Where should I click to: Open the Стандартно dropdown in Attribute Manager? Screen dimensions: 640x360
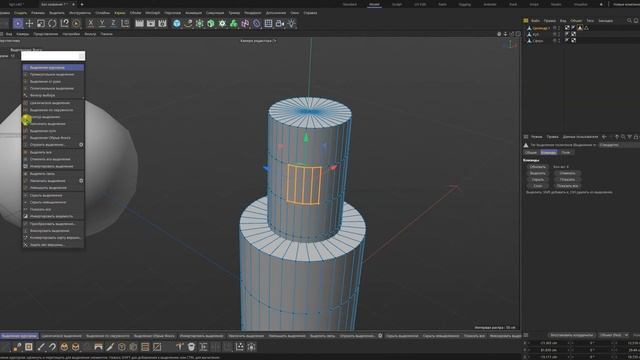(619, 145)
